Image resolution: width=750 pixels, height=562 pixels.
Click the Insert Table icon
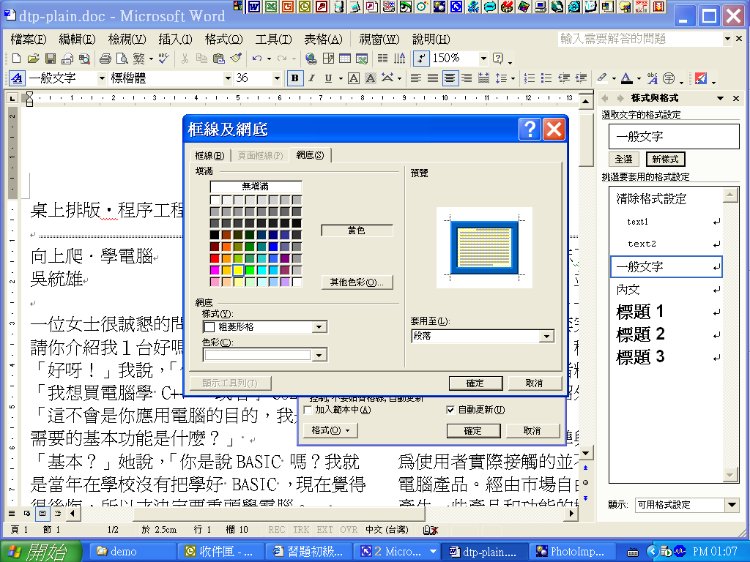(x=345, y=58)
